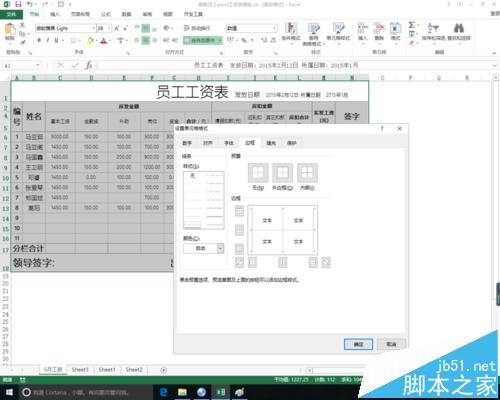Click the Cut scissors icon

pyautogui.click(x=22, y=25)
